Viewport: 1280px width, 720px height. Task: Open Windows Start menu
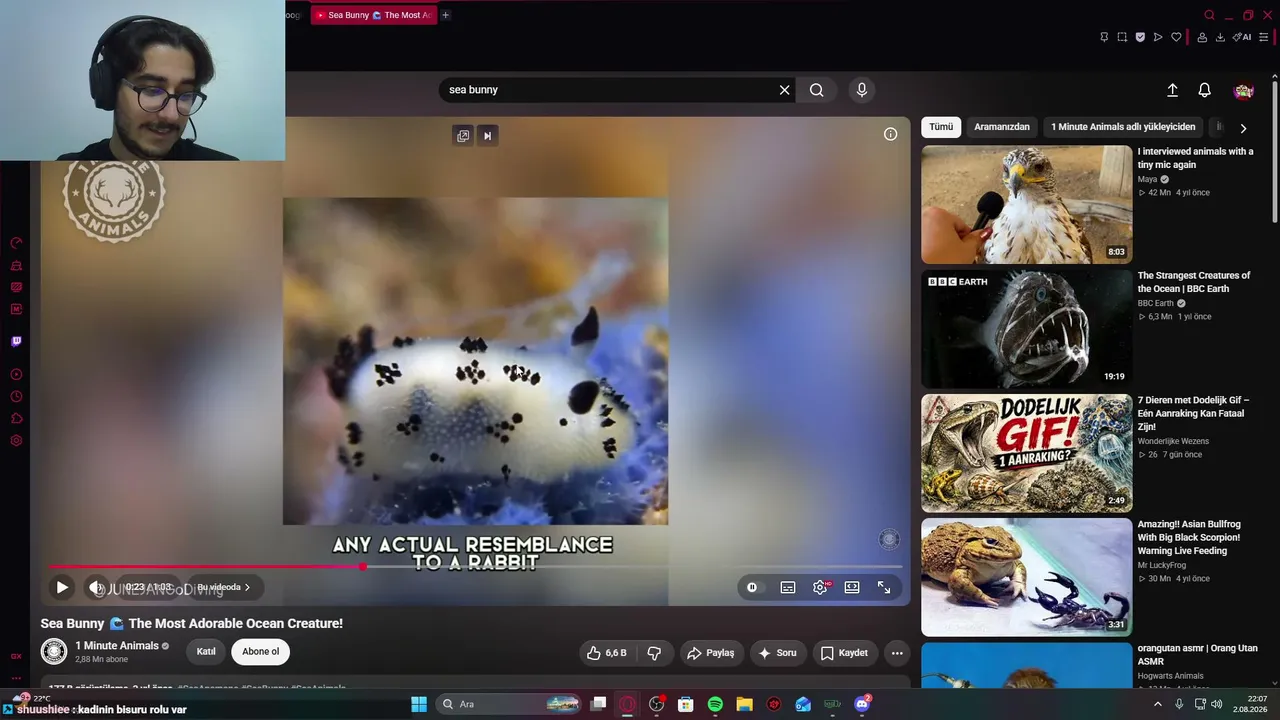(x=419, y=704)
